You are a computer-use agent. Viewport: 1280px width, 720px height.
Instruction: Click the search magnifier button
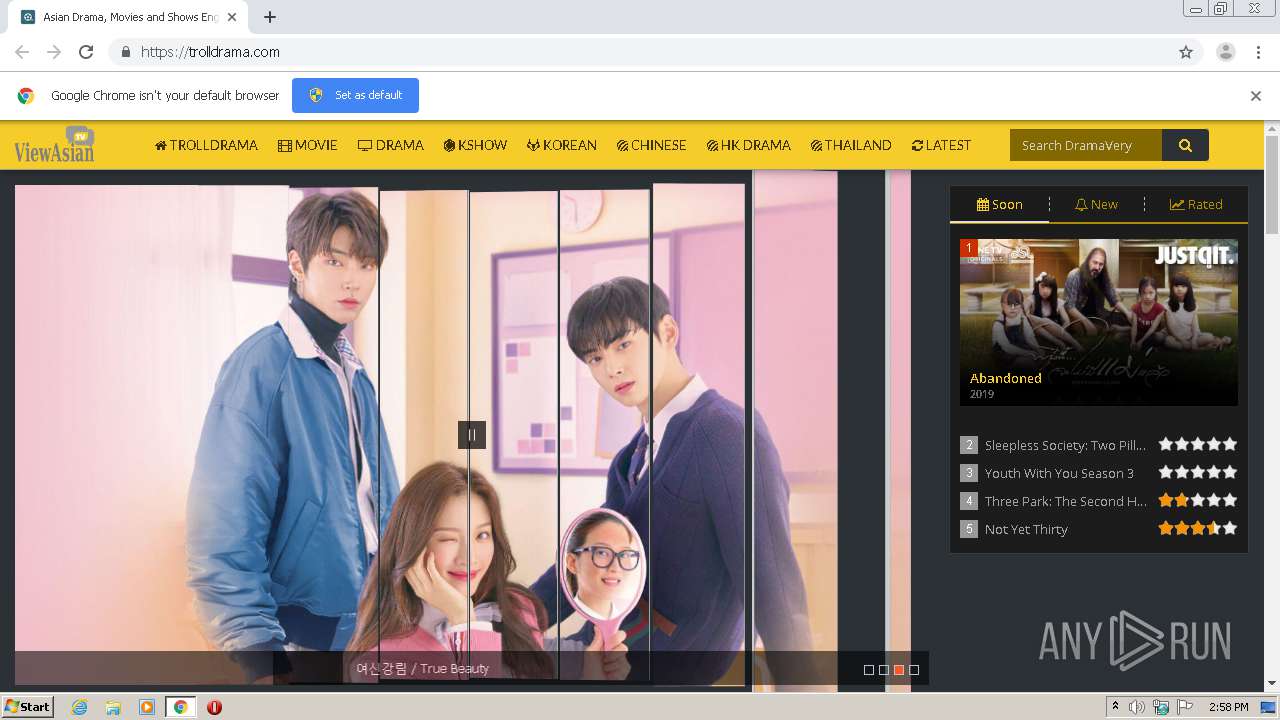pyautogui.click(x=1185, y=145)
